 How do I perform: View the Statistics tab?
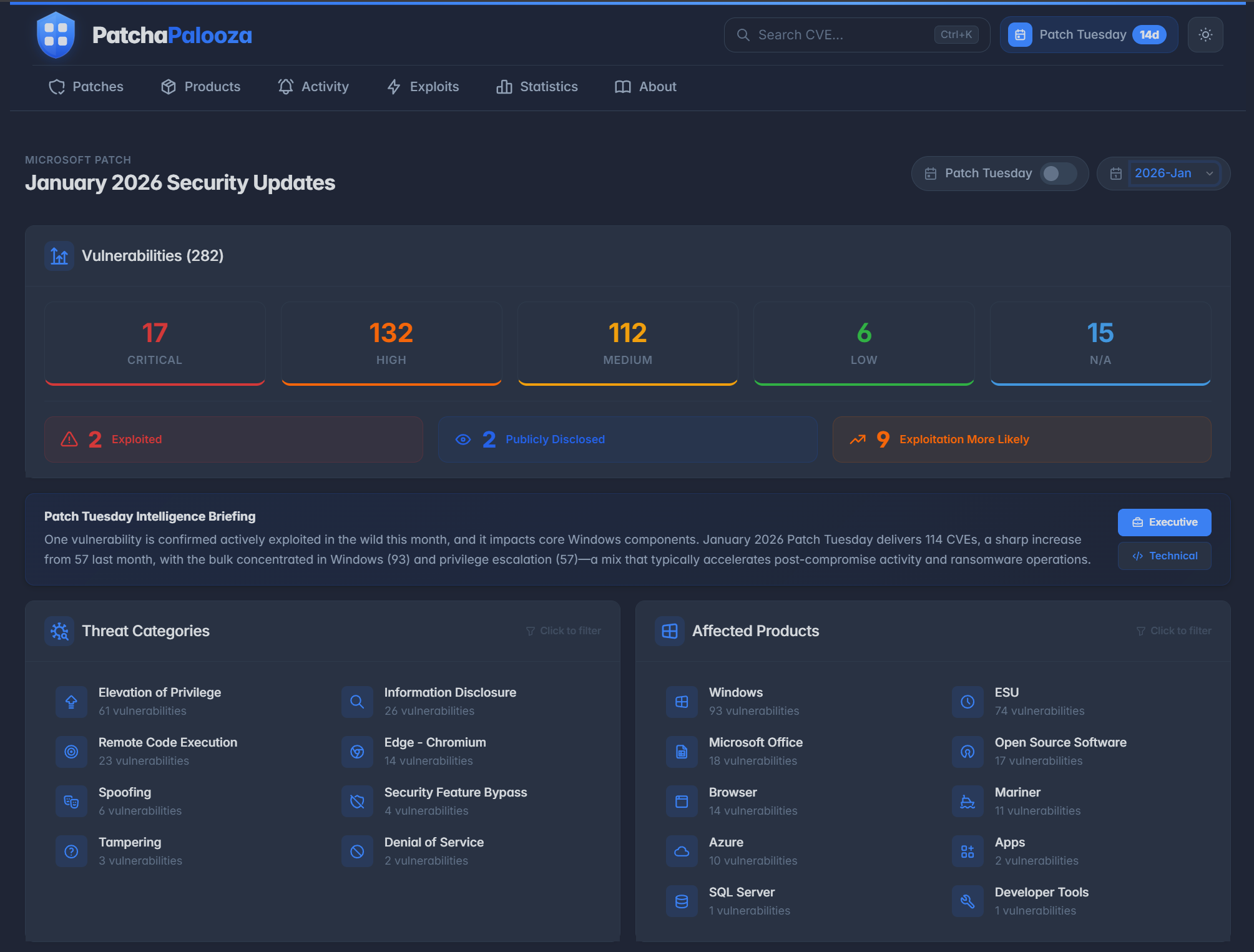pyautogui.click(x=537, y=87)
